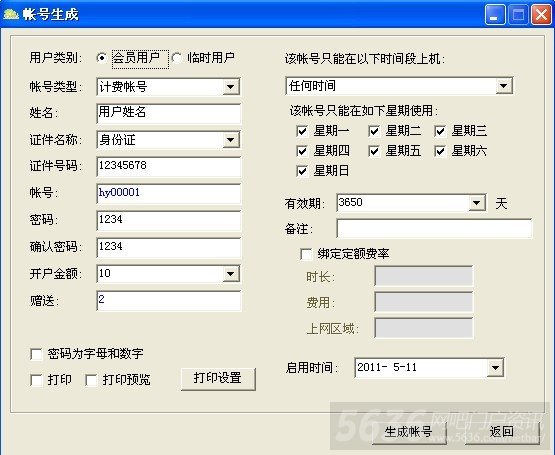The width and height of the screenshot is (555, 455).
Task: Select the 临时用户 radio button
Action: pos(177,58)
